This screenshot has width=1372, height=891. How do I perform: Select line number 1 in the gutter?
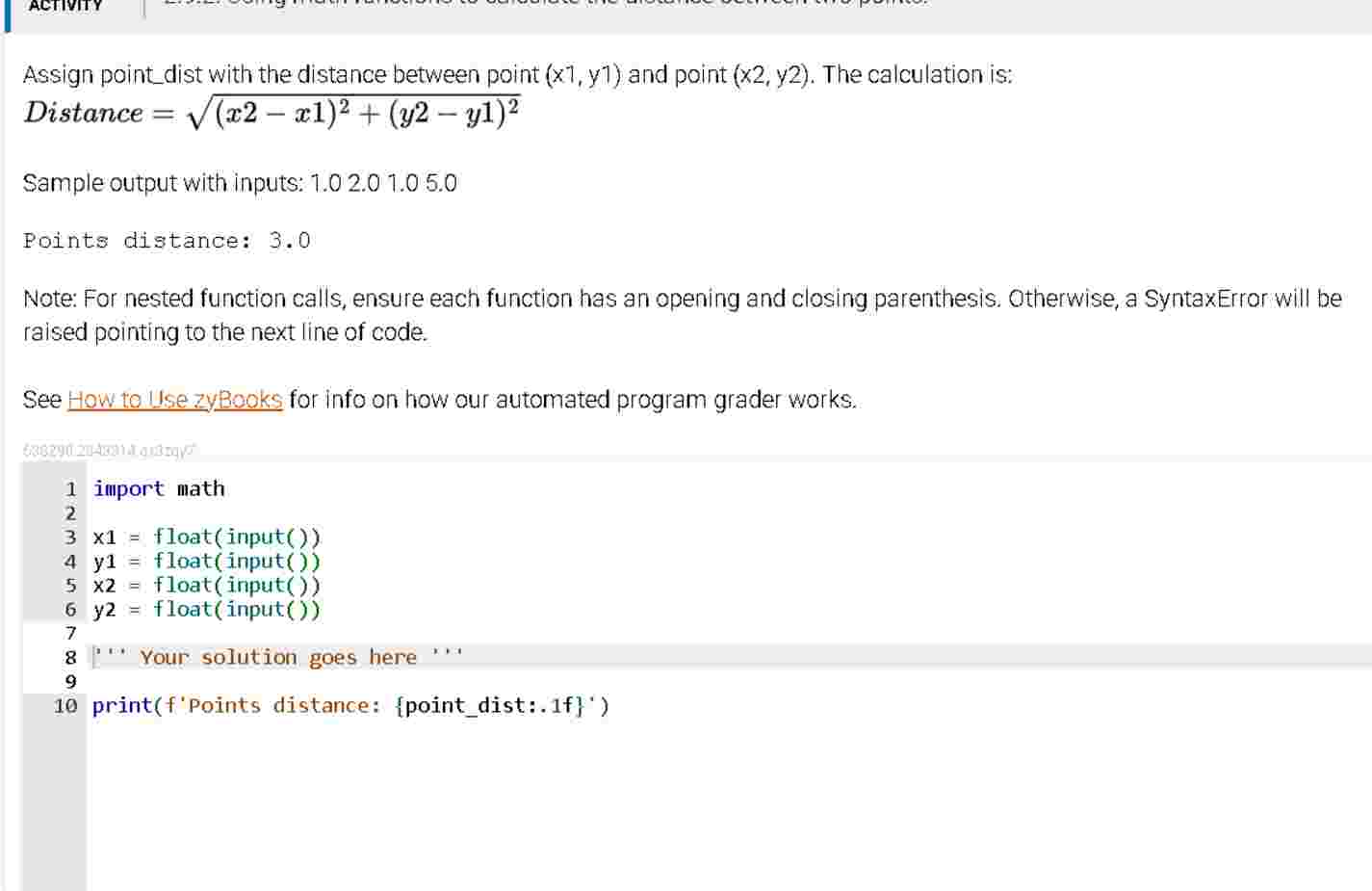point(69,488)
